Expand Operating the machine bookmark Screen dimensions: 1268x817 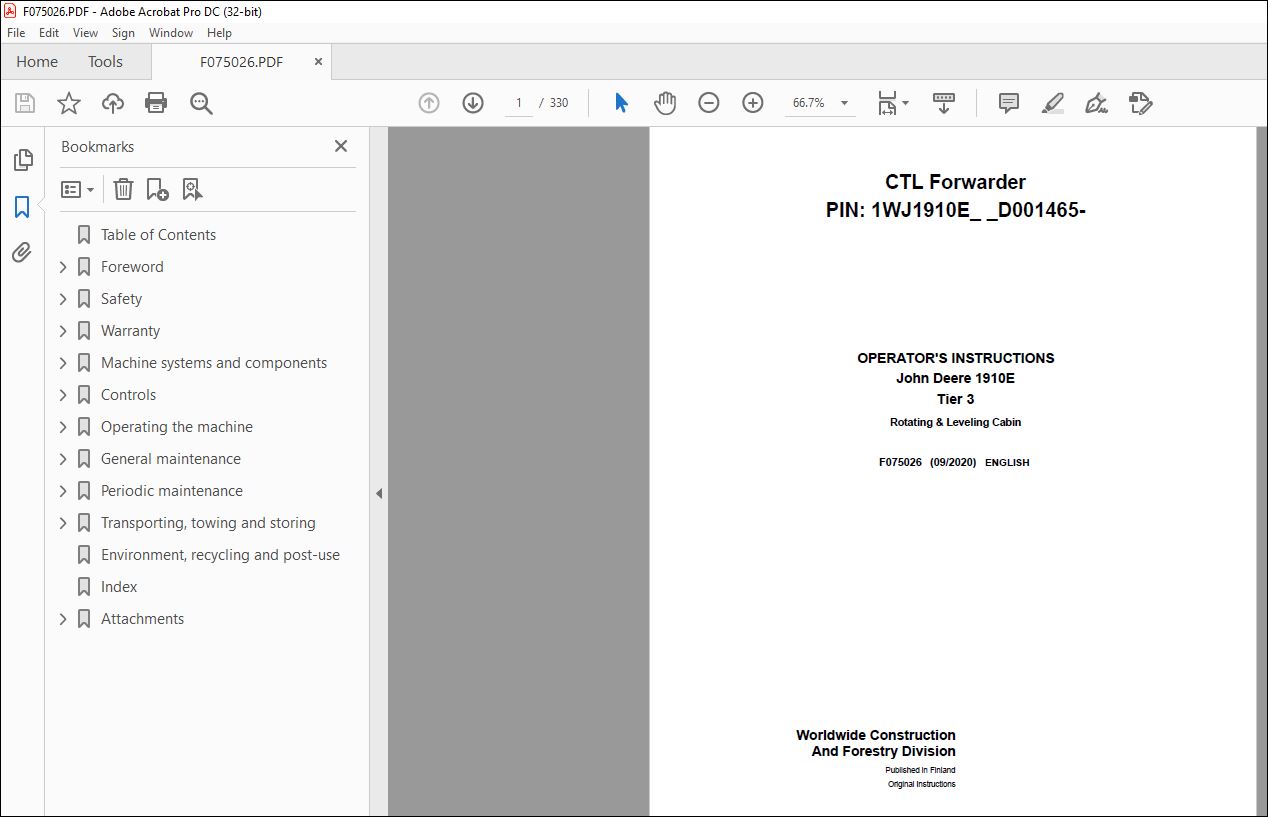click(63, 427)
